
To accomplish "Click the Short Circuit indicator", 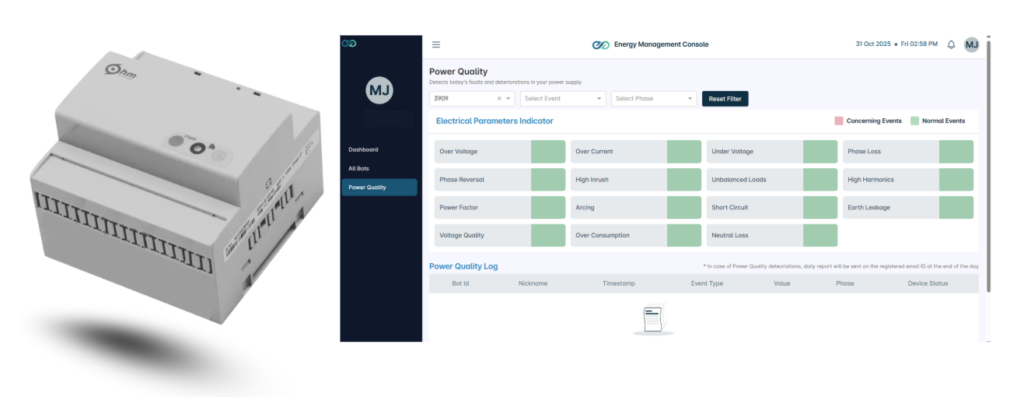I will pyautogui.click(x=772, y=208).
